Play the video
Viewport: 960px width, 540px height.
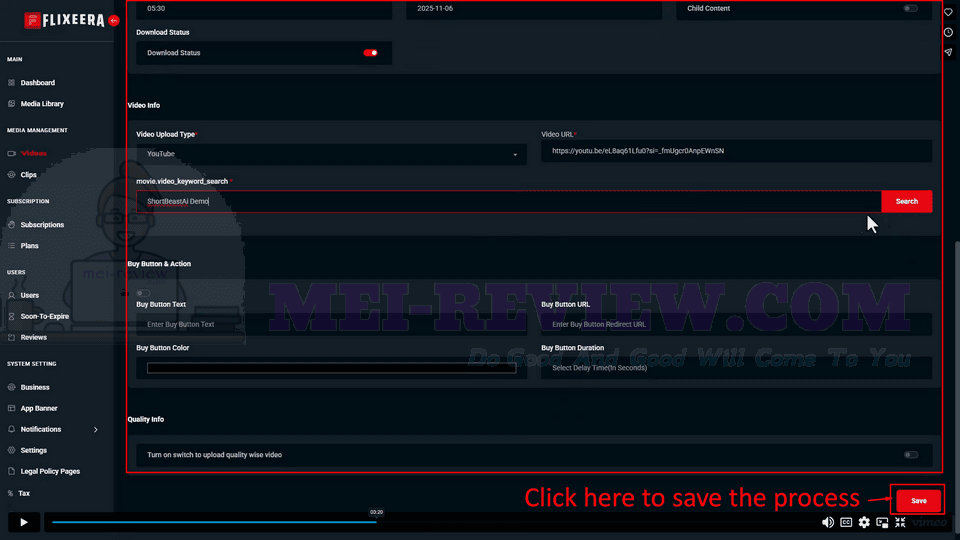[x=23, y=522]
